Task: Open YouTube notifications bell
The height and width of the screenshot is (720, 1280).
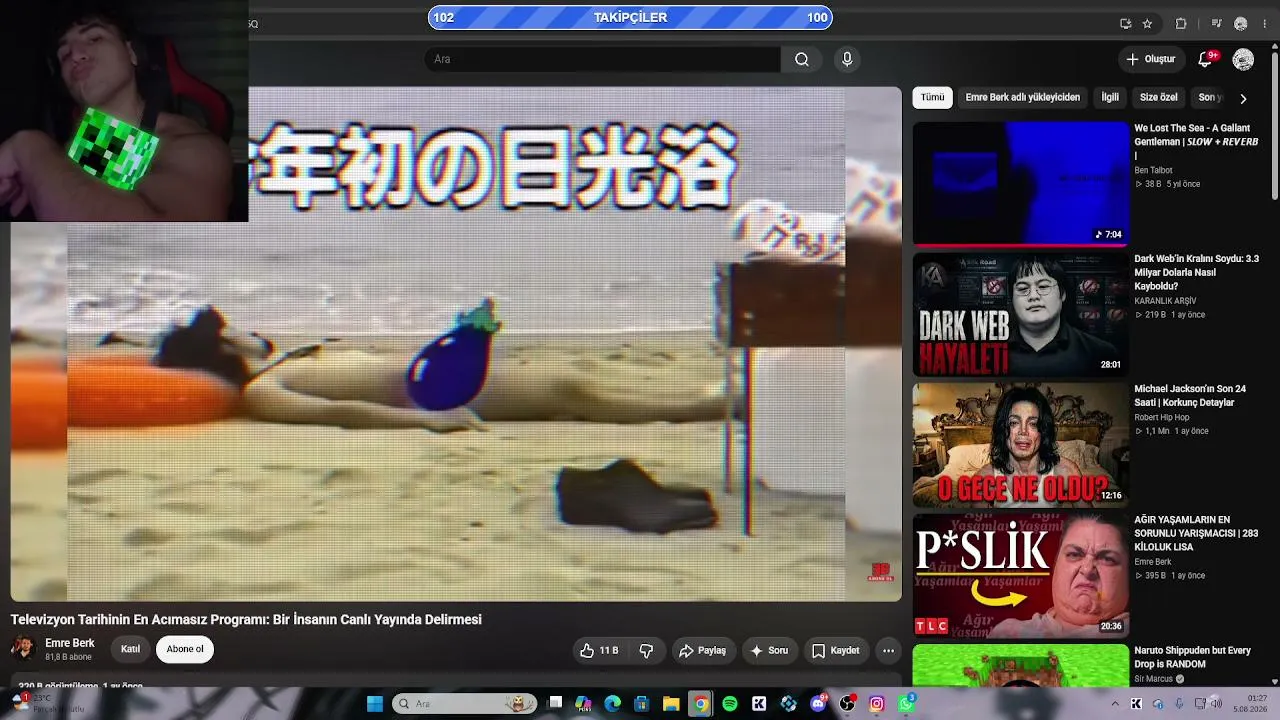Action: [x=1205, y=59]
